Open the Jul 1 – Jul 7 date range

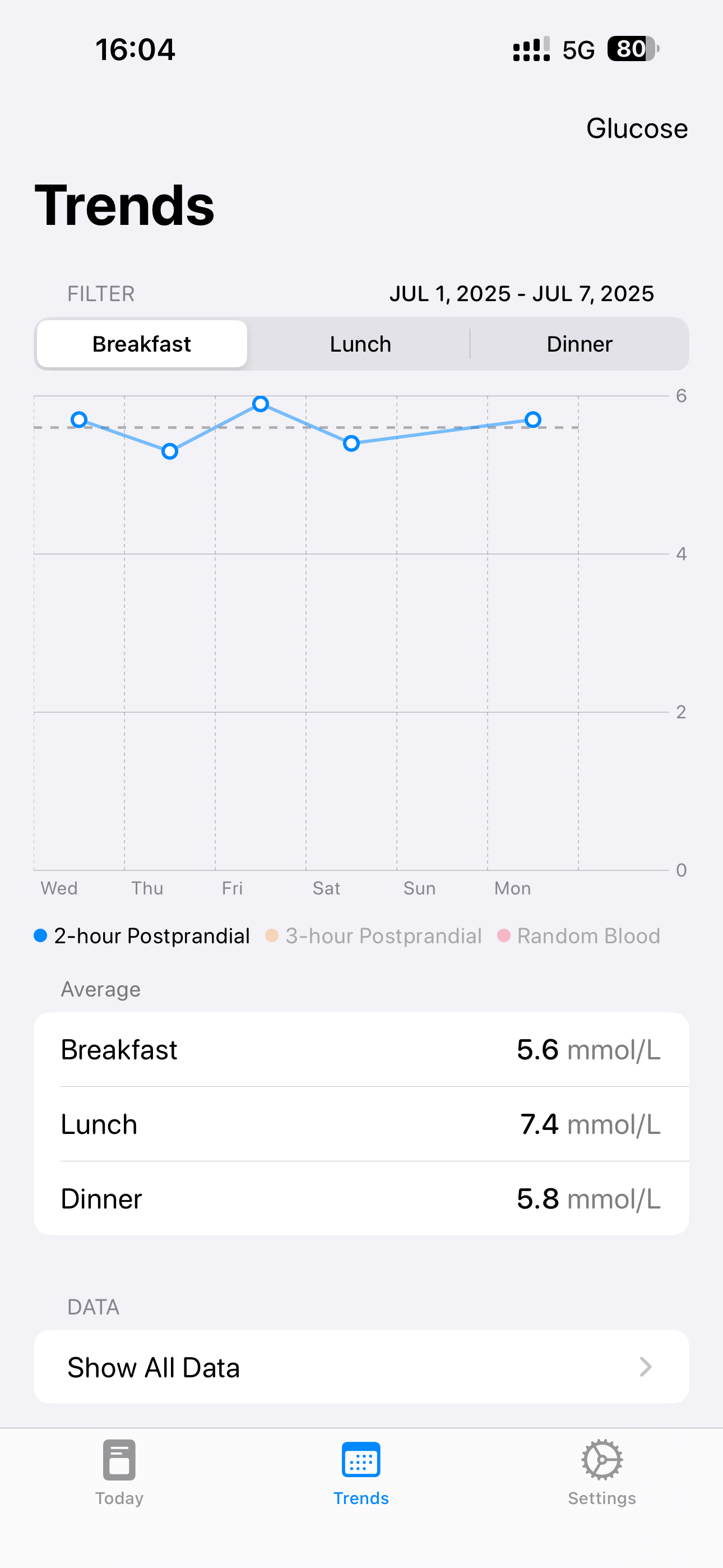coord(522,293)
